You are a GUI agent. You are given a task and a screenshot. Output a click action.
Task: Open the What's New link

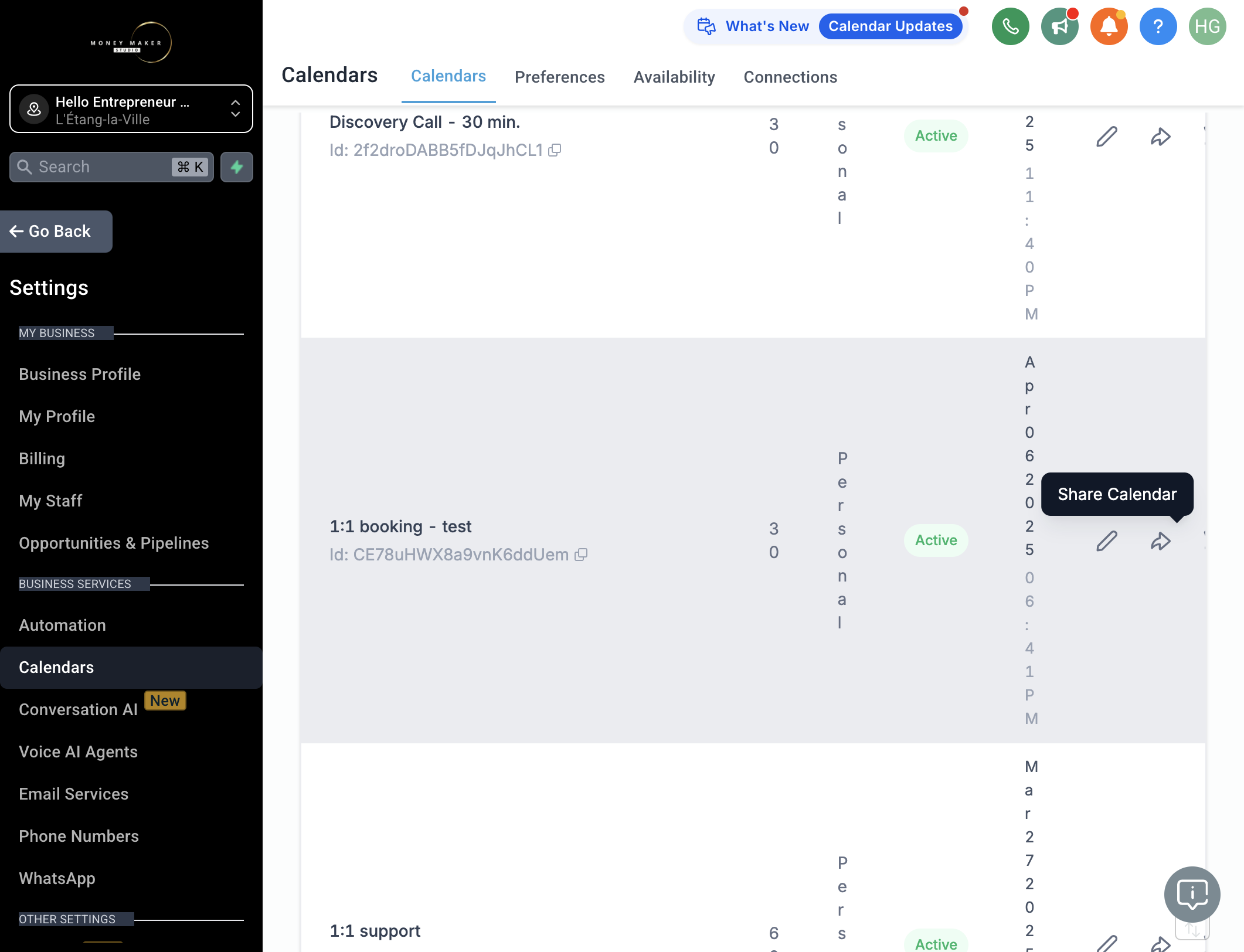[x=767, y=26]
